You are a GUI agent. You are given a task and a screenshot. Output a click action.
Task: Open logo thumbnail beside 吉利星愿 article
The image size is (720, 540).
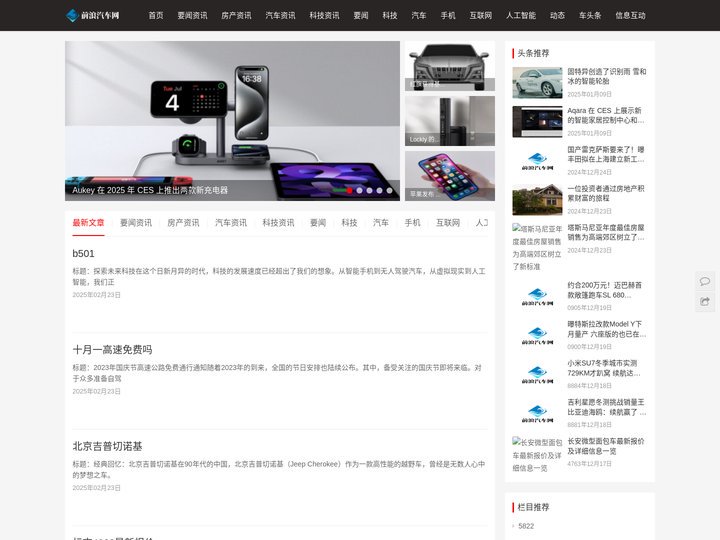(537, 413)
